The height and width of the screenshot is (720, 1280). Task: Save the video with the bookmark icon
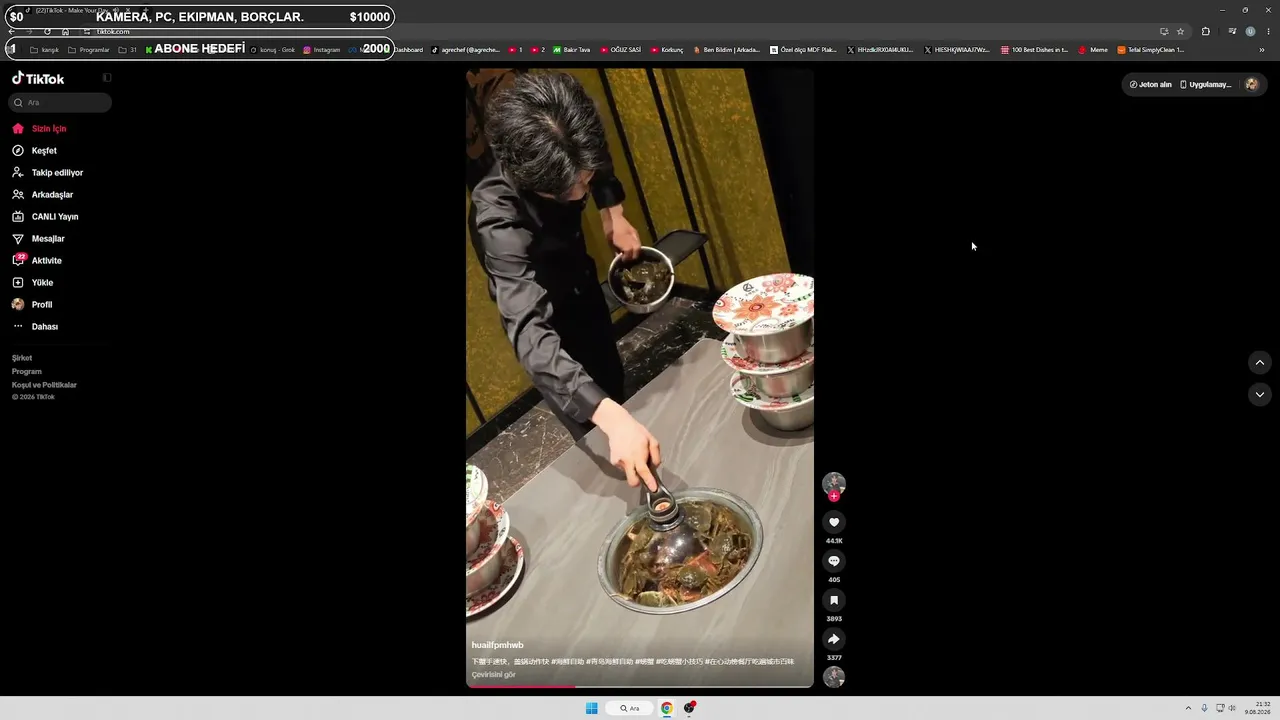(834, 600)
